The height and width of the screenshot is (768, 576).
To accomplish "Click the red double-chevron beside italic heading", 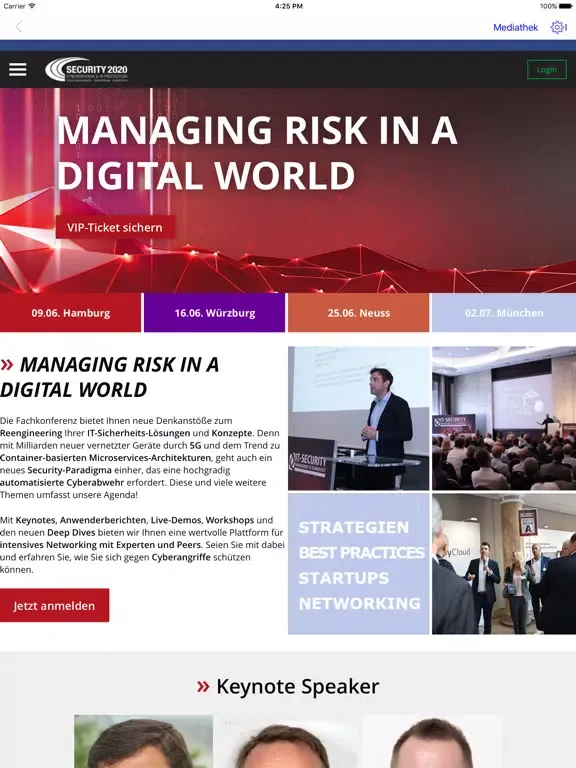I will pyautogui.click(x=7, y=364).
